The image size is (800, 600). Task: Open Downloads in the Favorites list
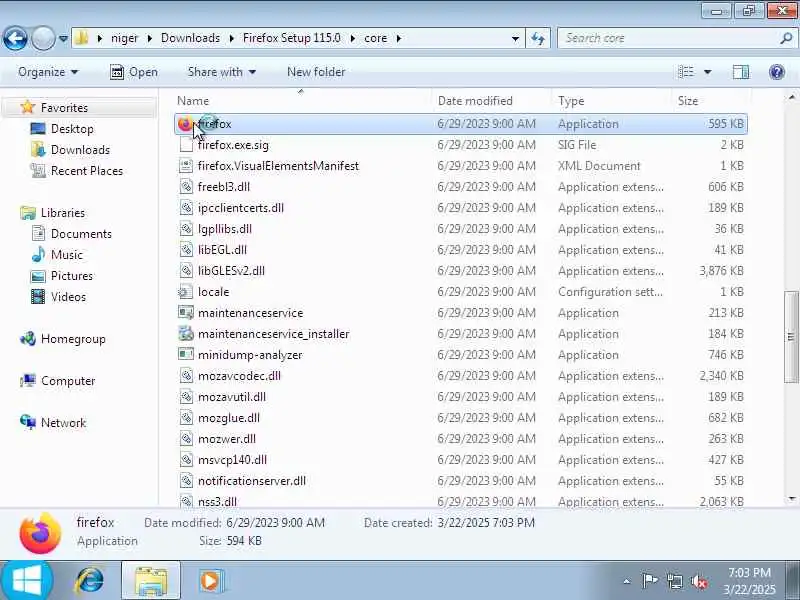(x=80, y=149)
